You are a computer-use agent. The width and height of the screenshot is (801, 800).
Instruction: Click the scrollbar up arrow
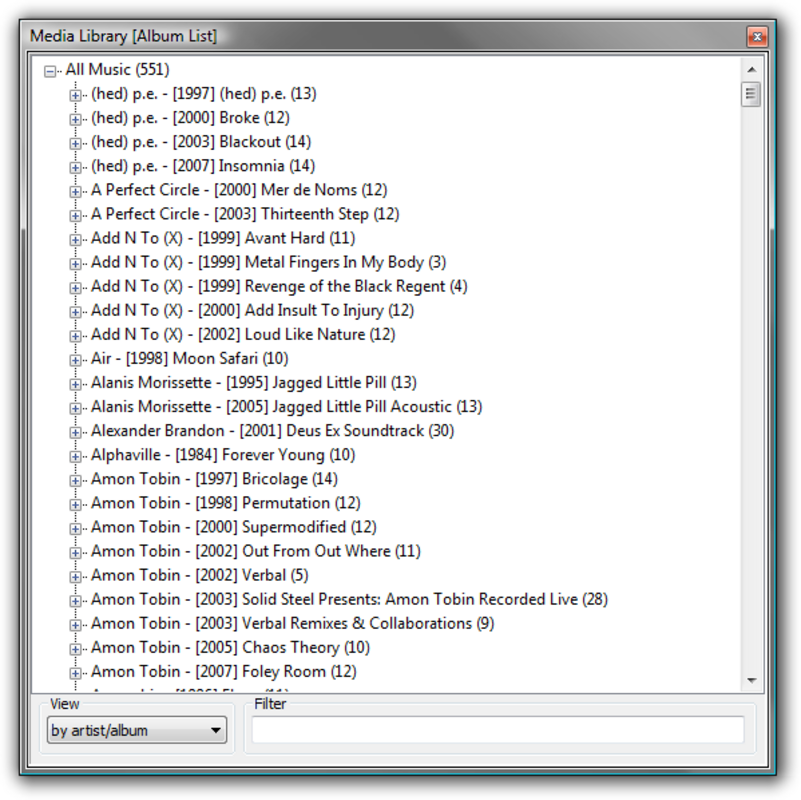click(752, 70)
